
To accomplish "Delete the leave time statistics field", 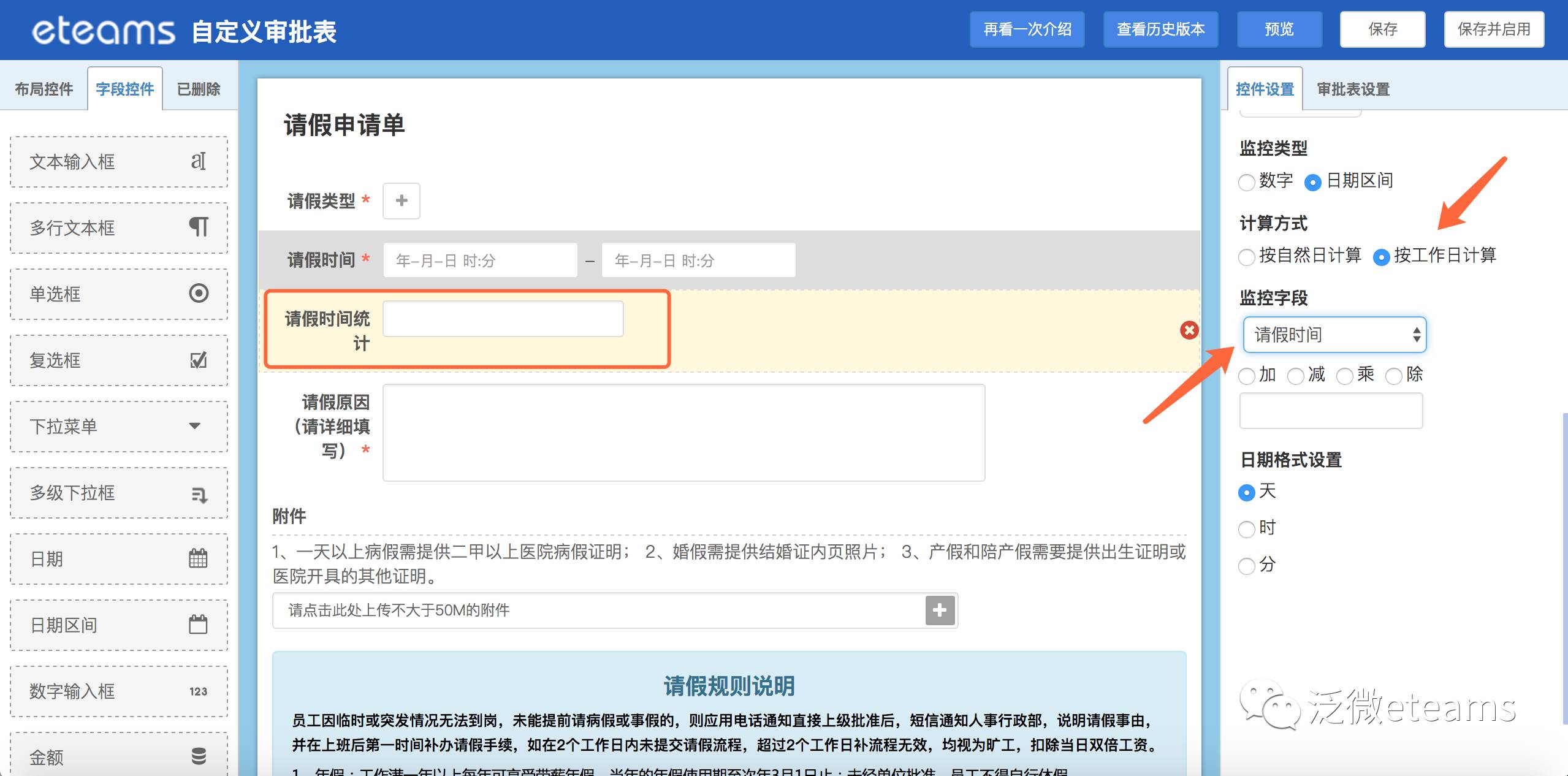I will click(1189, 330).
